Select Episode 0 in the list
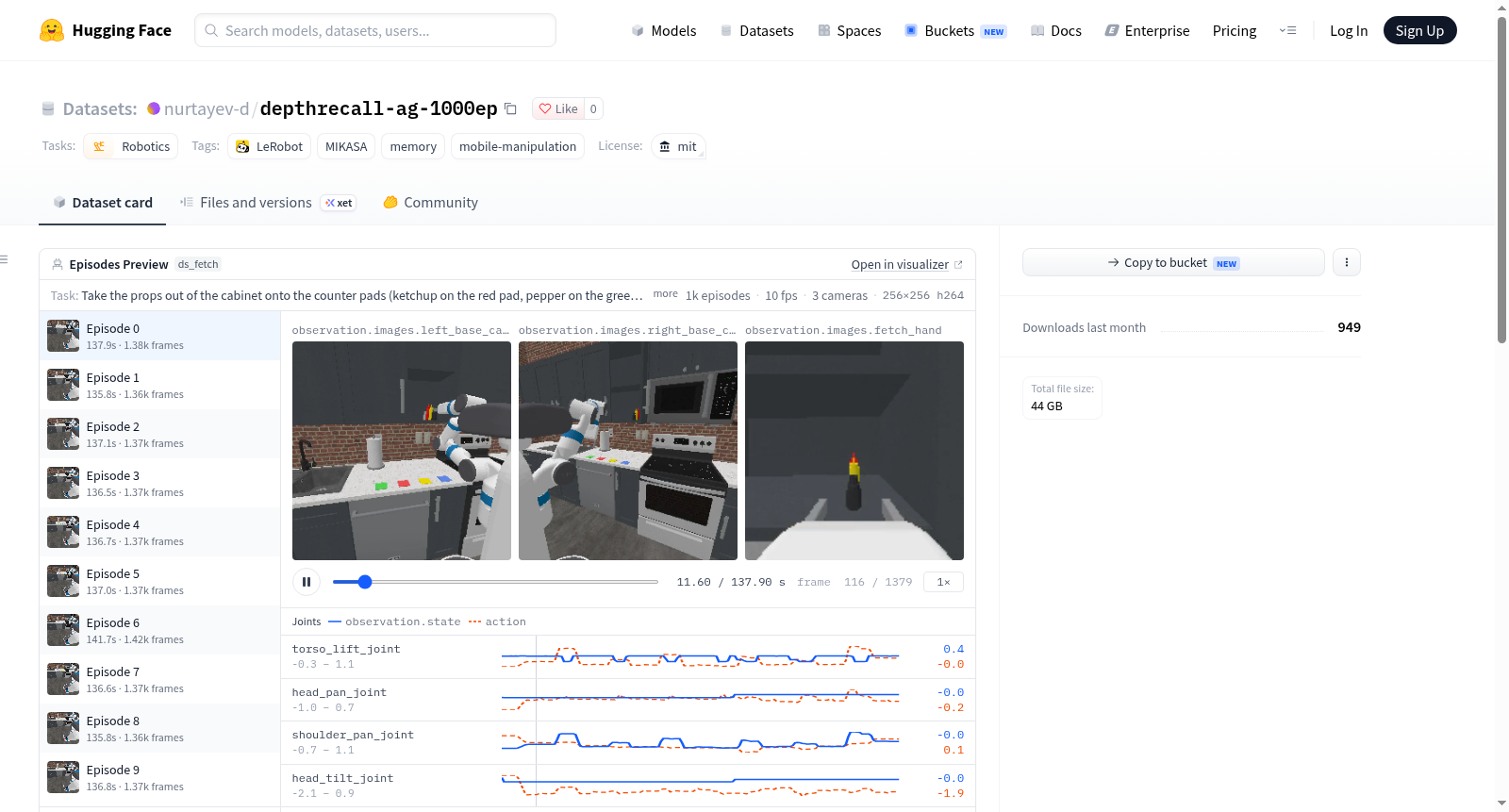This screenshot has width=1509, height=812. pos(160,336)
